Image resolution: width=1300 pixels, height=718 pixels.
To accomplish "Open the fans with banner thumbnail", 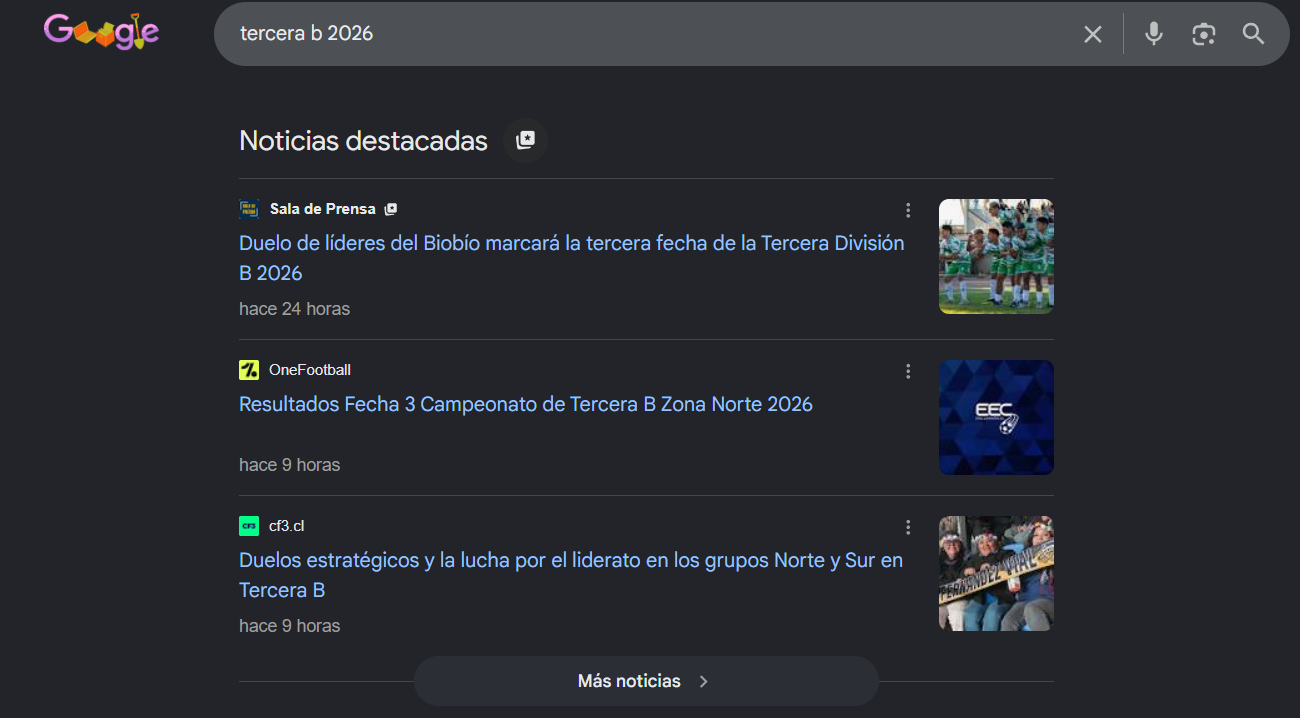I will pyautogui.click(x=996, y=573).
